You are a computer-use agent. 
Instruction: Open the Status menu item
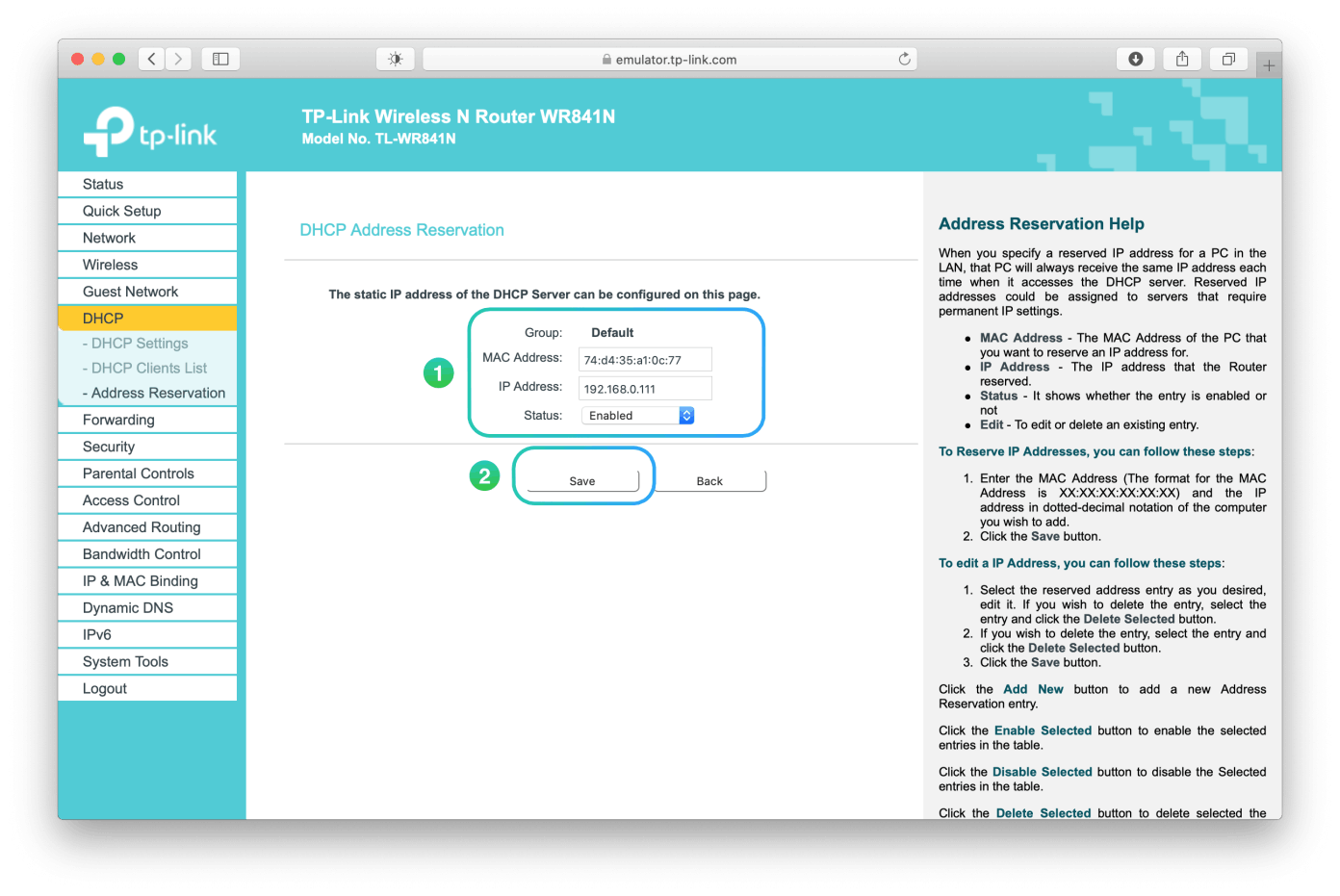pyautogui.click(x=147, y=184)
